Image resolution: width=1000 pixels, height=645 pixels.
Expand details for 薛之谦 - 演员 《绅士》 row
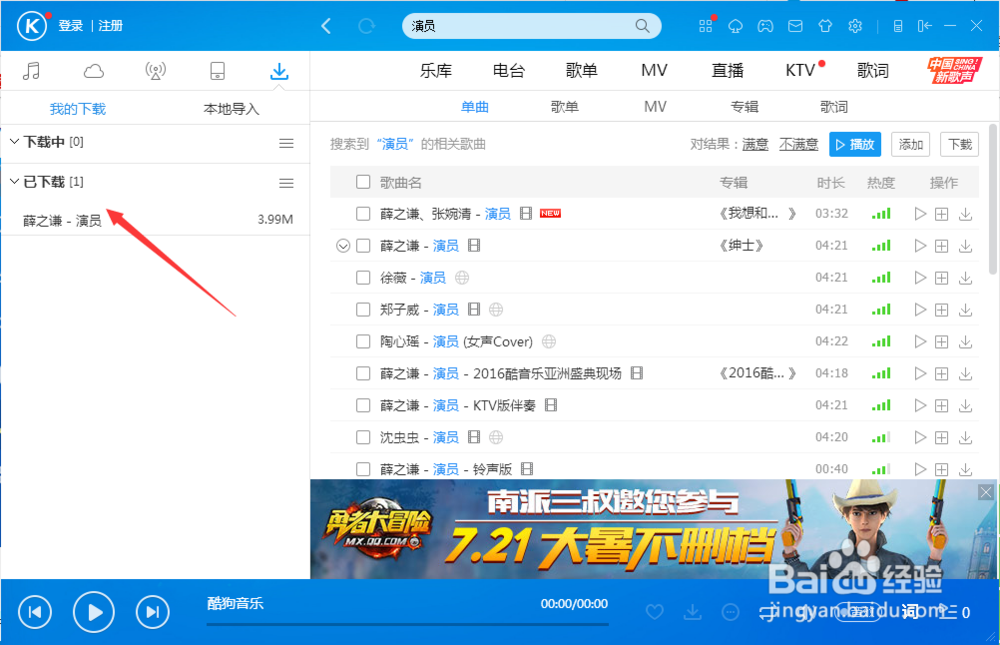(x=343, y=245)
